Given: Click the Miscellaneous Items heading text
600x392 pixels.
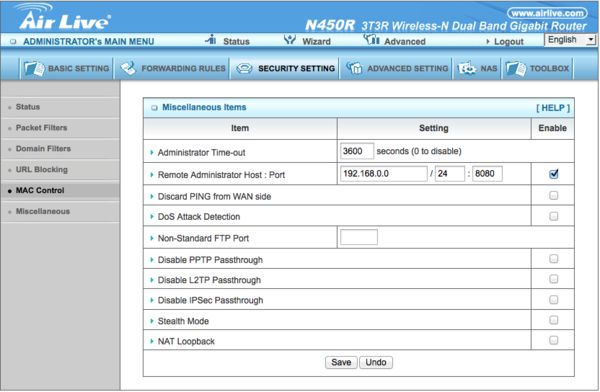Looking at the screenshot, I should click(204, 107).
